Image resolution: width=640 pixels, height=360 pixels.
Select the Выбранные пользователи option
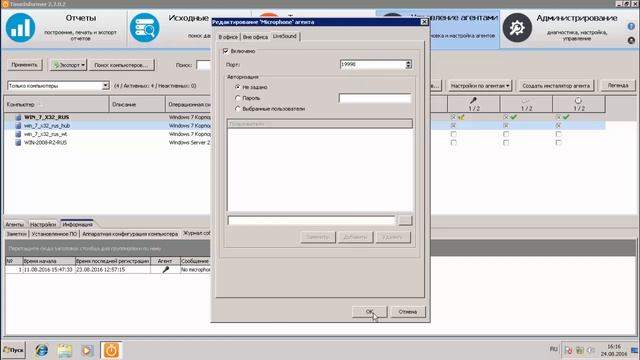[238, 109]
